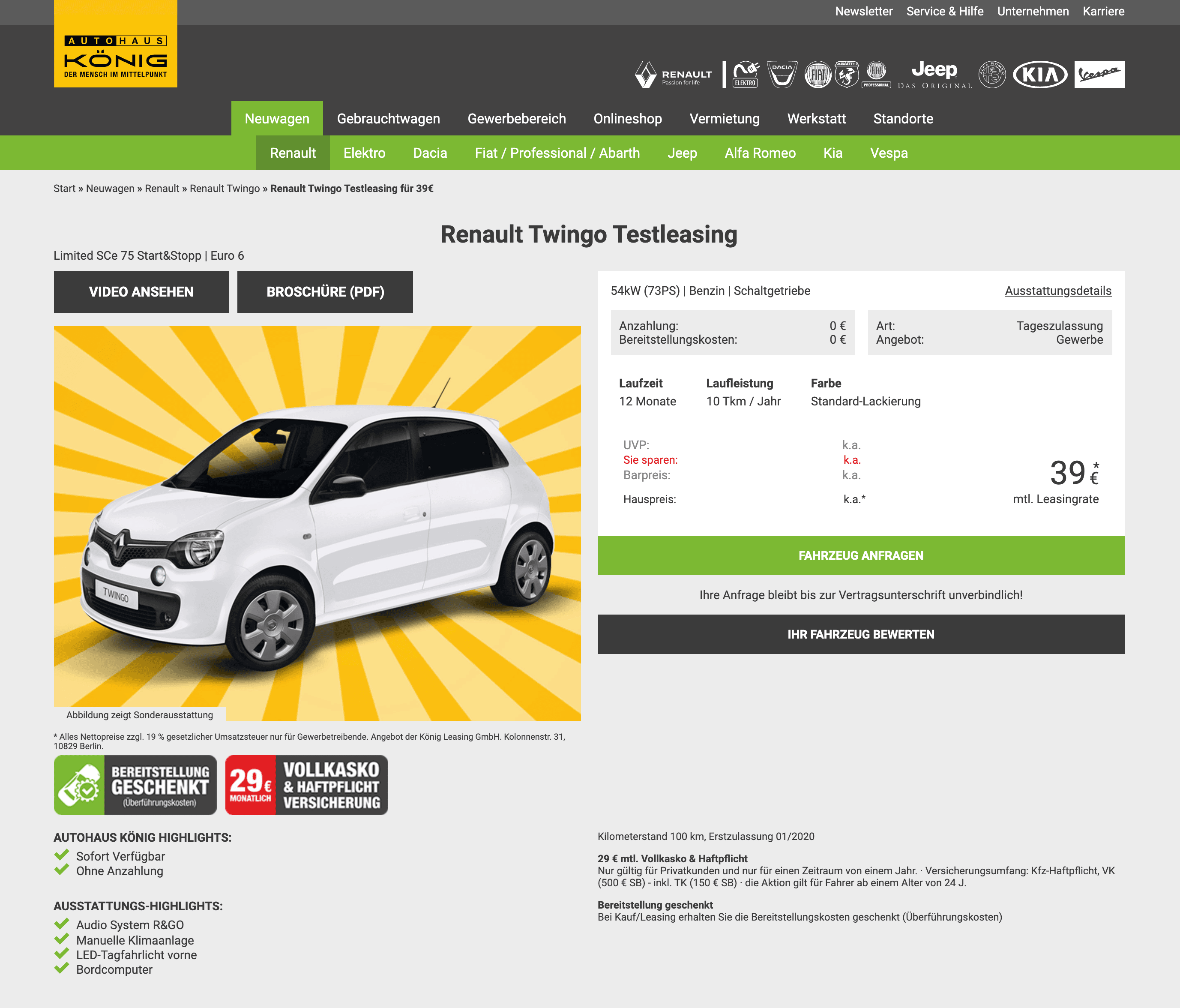1180x1008 pixels.
Task: Click Ihr Fahrzeug bewerten button
Action: [861, 634]
